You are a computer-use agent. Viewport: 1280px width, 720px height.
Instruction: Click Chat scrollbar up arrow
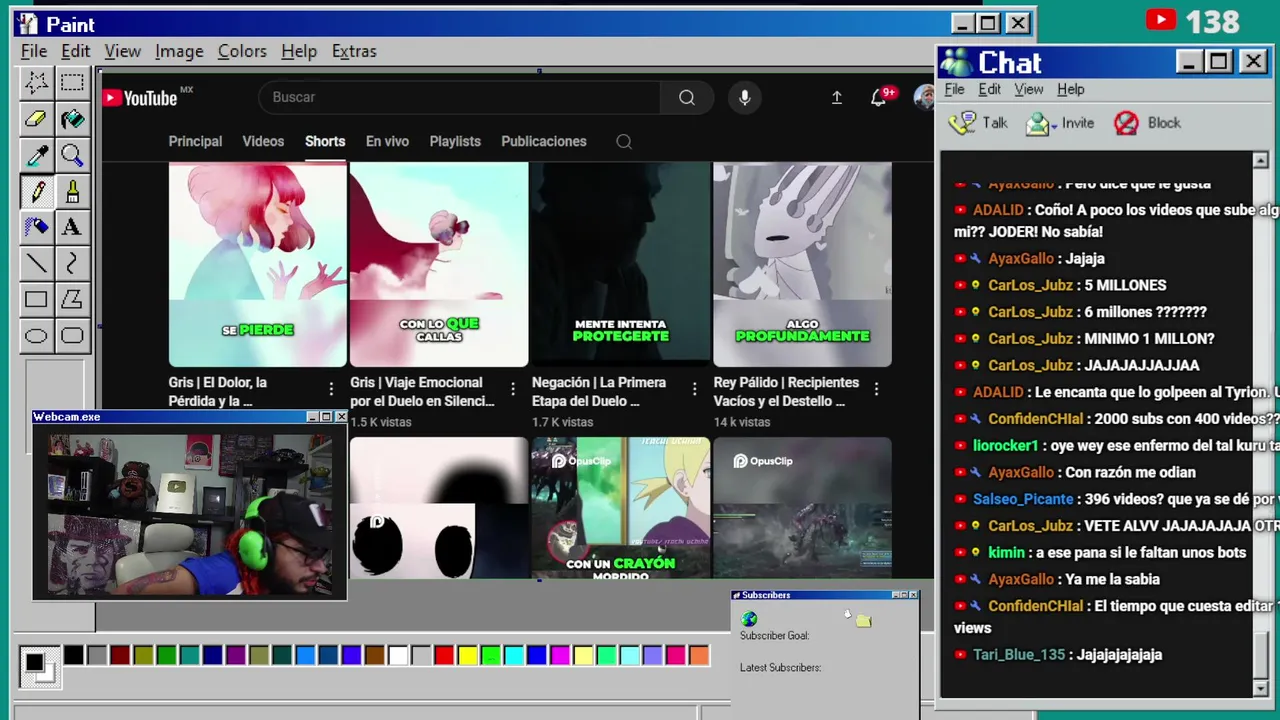1260,160
